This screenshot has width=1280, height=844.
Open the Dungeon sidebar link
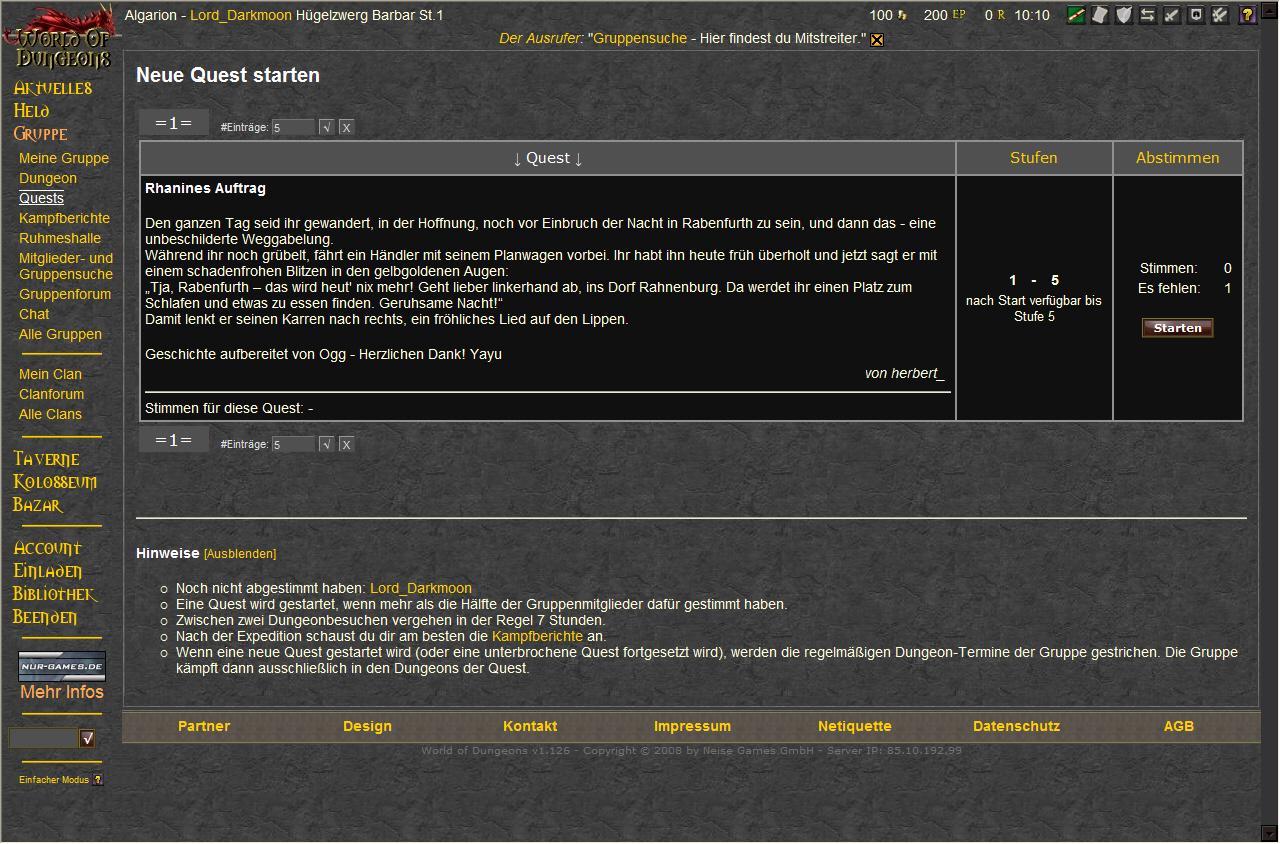point(48,178)
